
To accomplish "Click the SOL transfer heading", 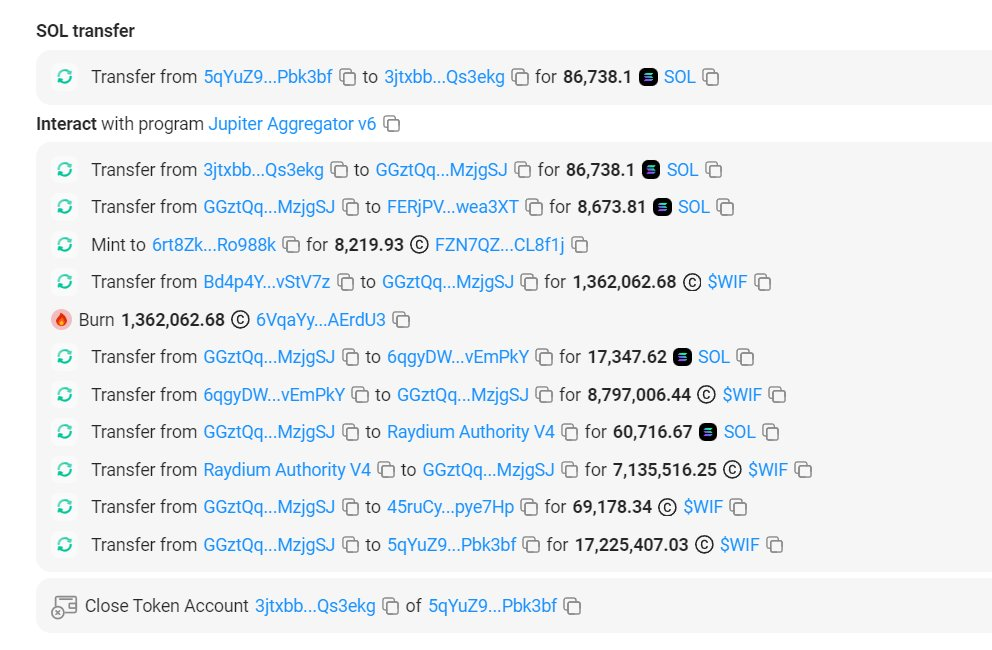I will click(85, 31).
